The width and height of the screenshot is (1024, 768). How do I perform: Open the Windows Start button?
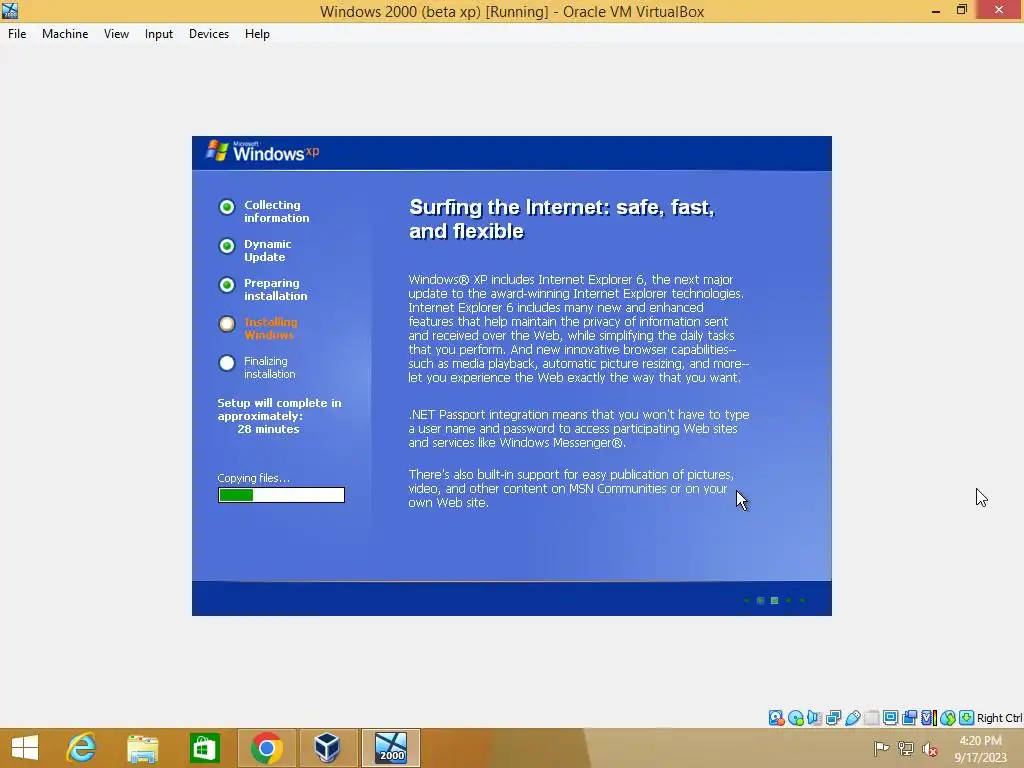click(25, 748)
